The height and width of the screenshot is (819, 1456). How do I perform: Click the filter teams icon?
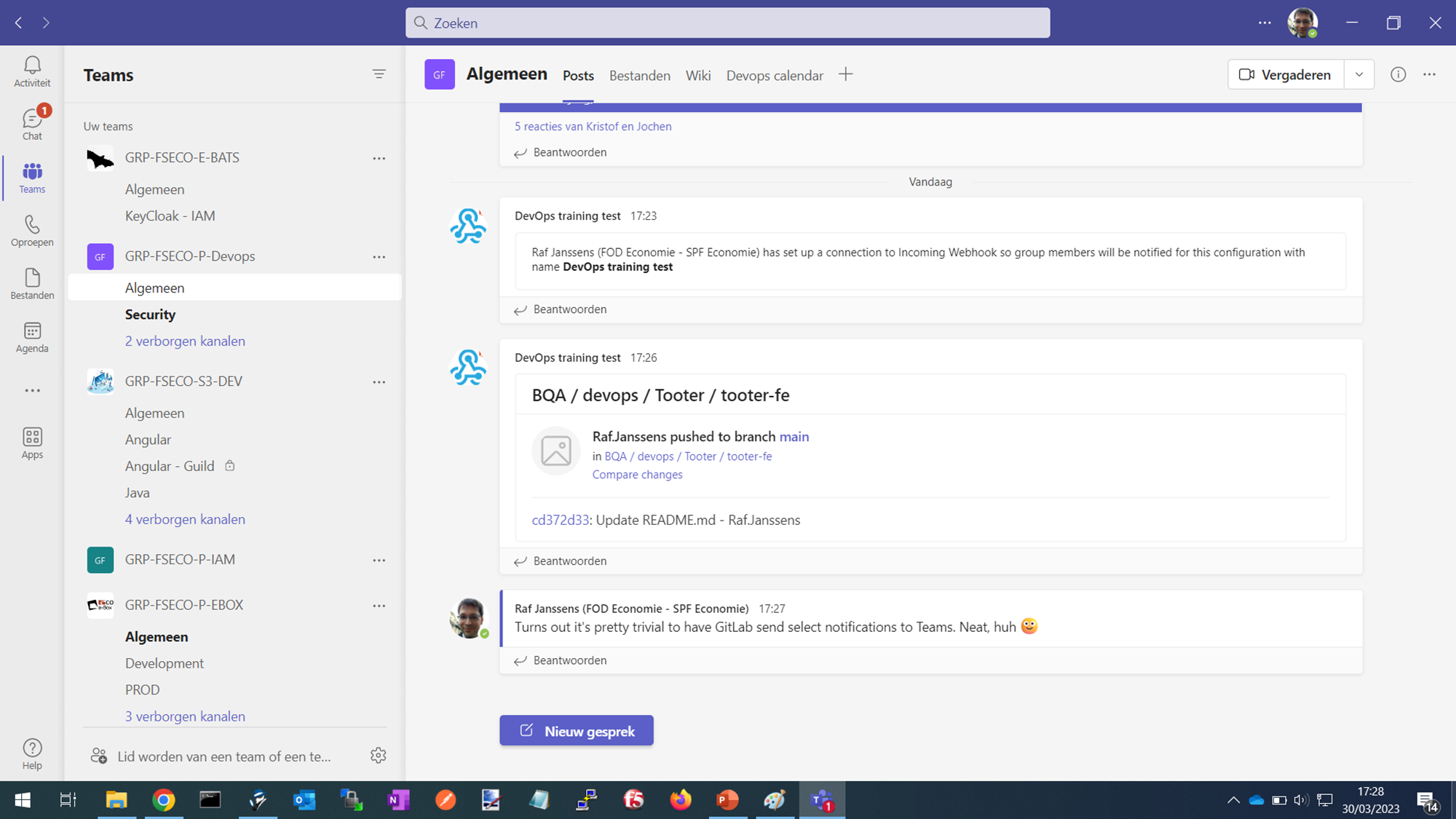(379, 74)
